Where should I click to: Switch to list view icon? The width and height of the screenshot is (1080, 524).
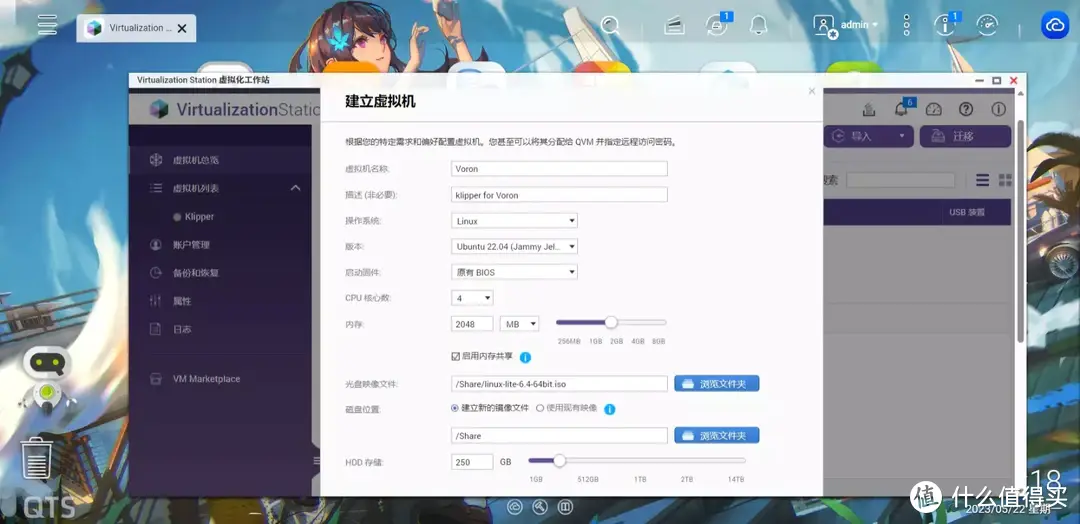point(982,180)
